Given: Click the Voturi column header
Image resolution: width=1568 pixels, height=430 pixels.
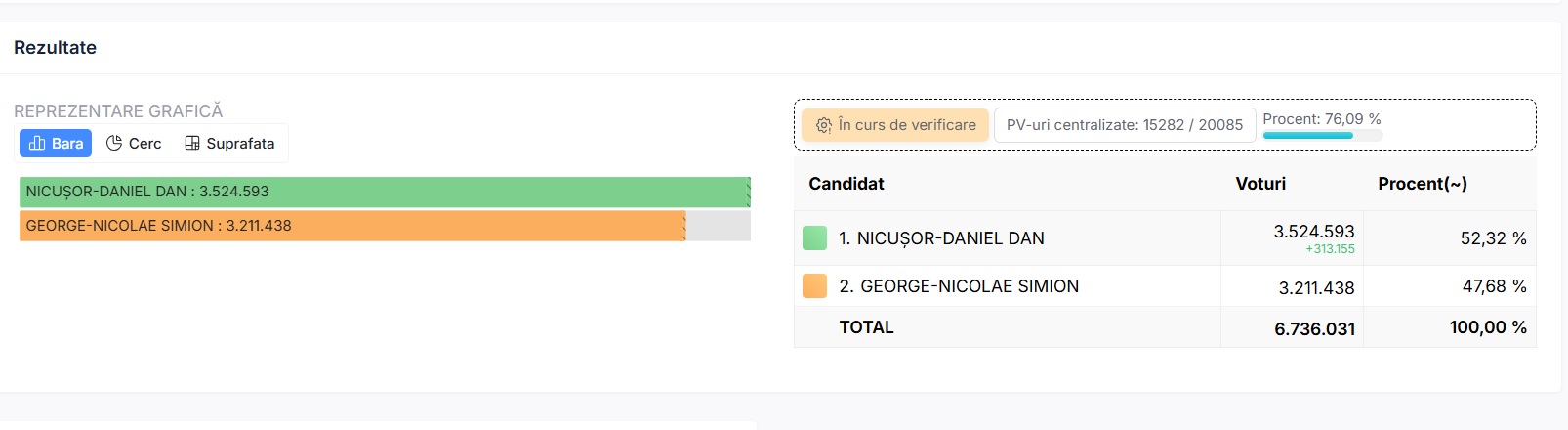Looking at the screenshot, I should tap(1260, 184).
